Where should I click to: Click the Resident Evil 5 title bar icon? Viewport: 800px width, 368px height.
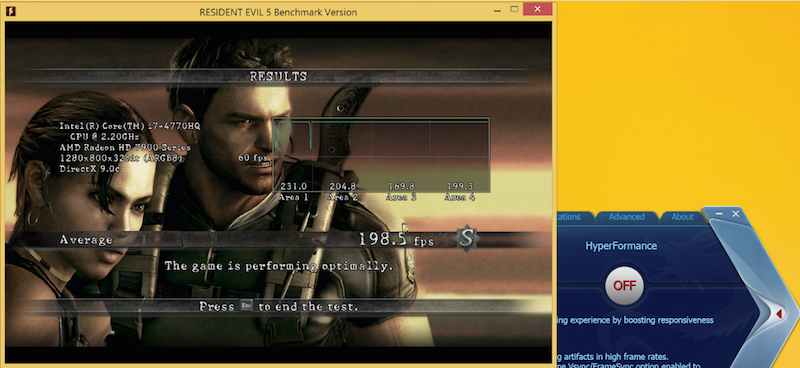click(10, 11)
